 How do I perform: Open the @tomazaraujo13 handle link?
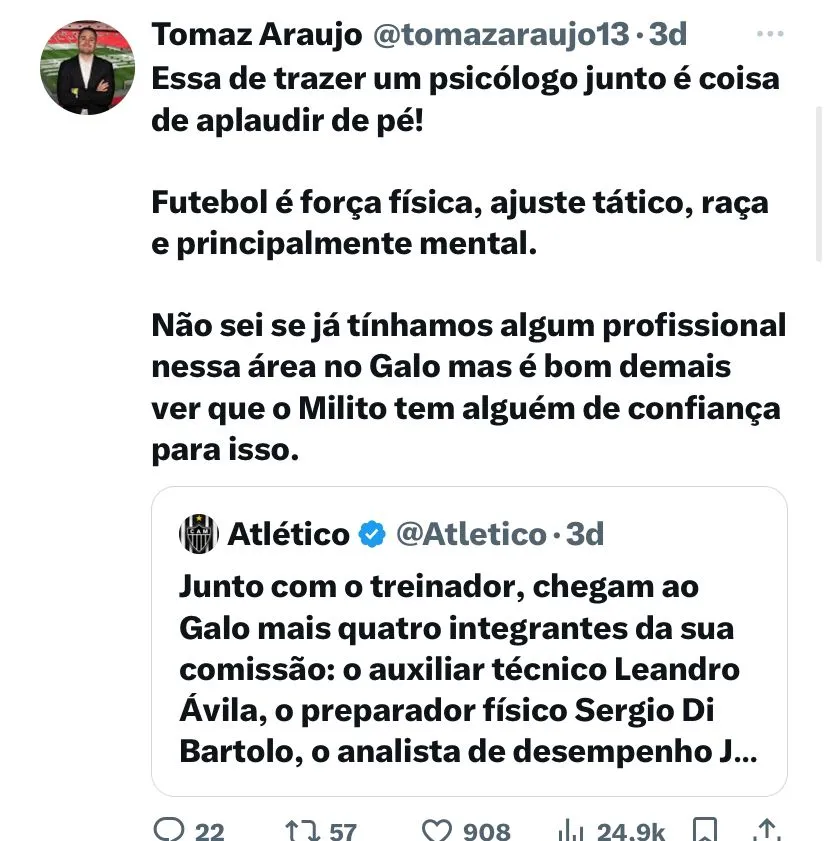(502, 35)
